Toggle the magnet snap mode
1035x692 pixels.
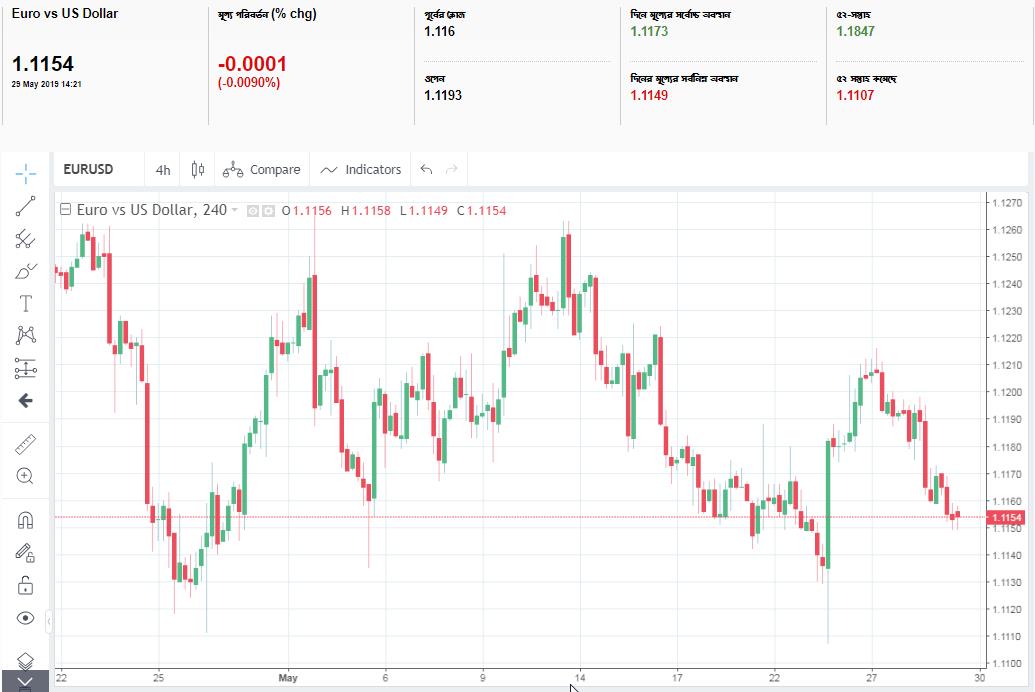coord(26,520)
